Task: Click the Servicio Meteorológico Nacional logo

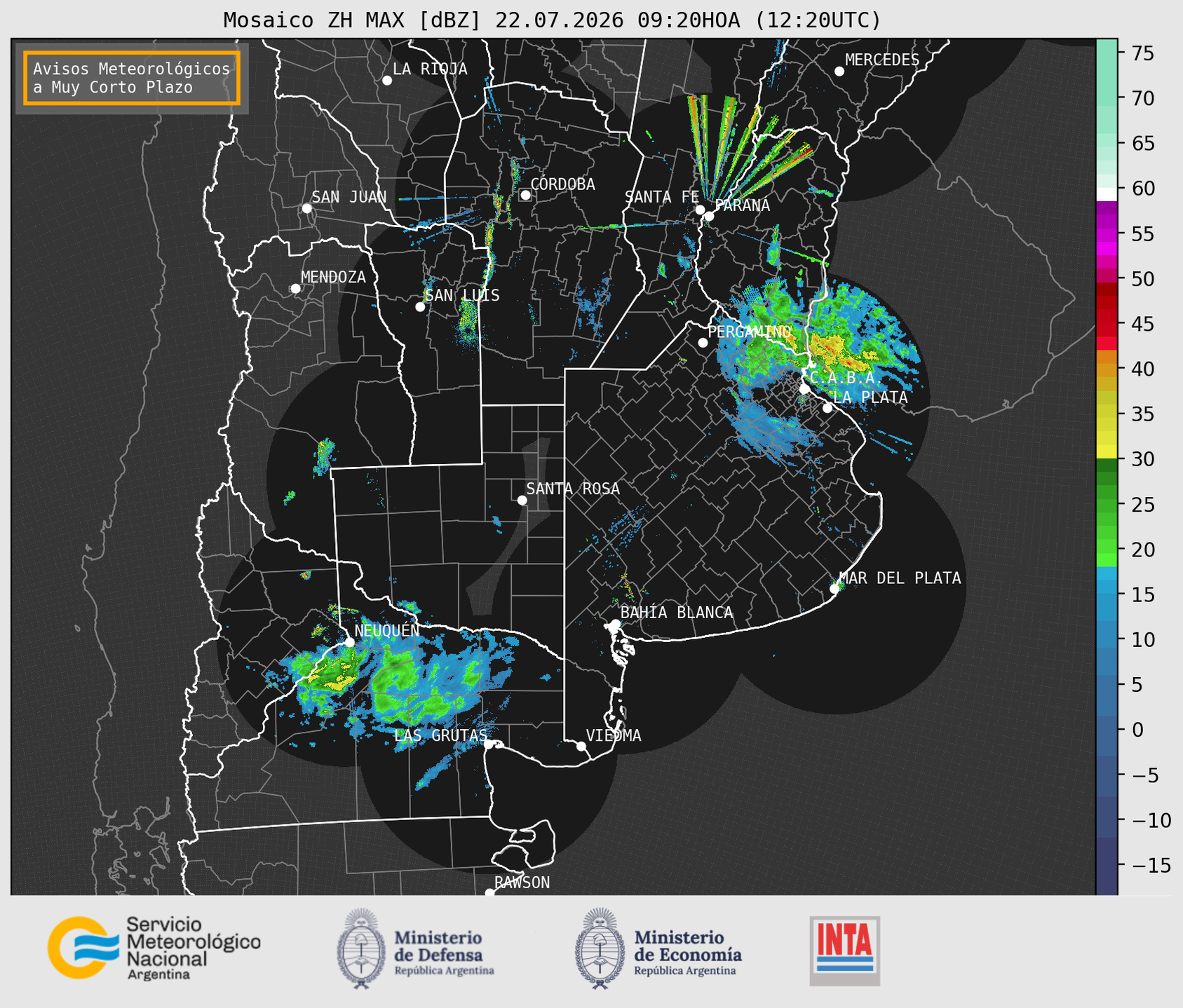Action: click(154, 948)
